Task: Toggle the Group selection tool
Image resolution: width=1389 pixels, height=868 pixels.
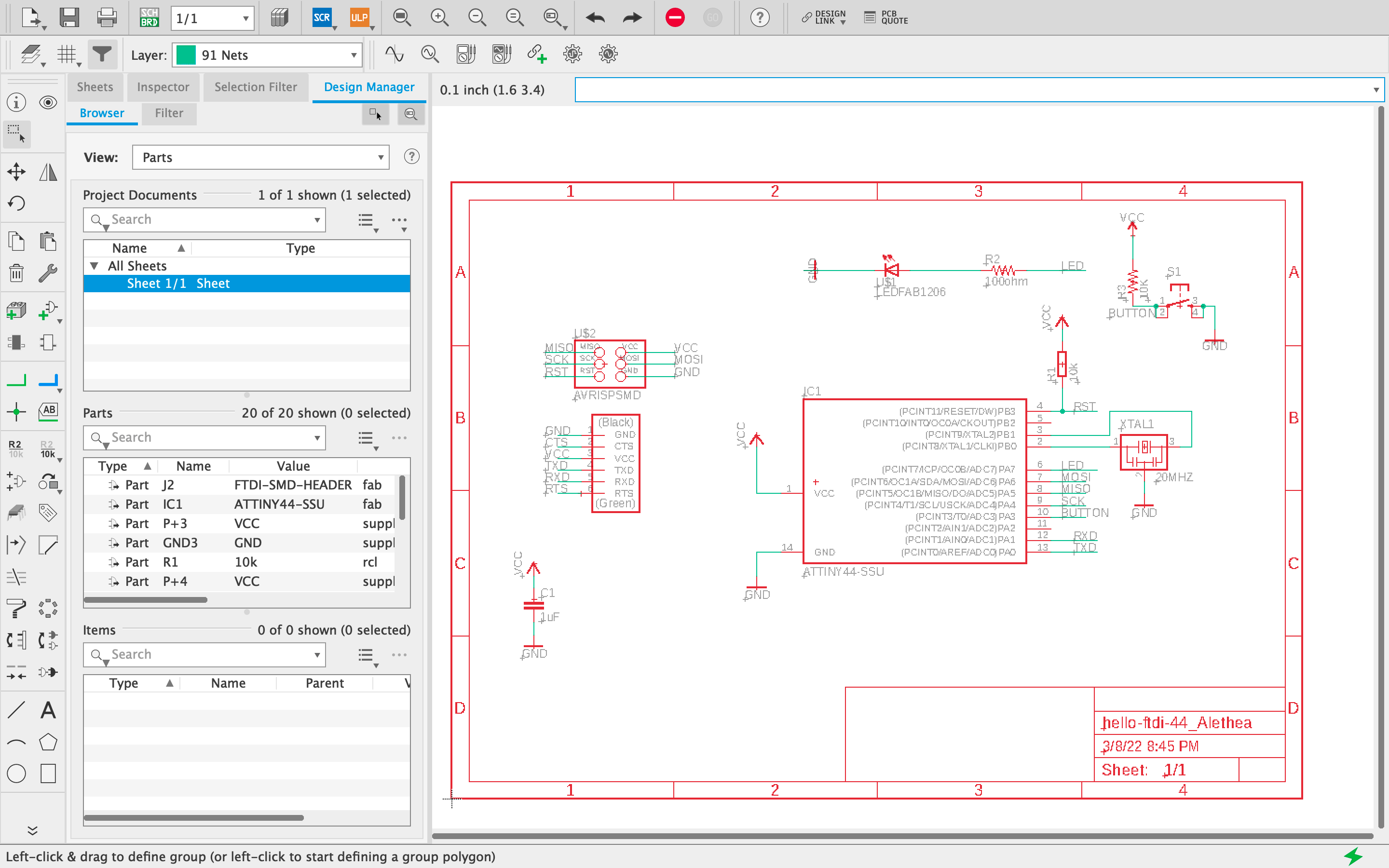Action: point(16,134)
